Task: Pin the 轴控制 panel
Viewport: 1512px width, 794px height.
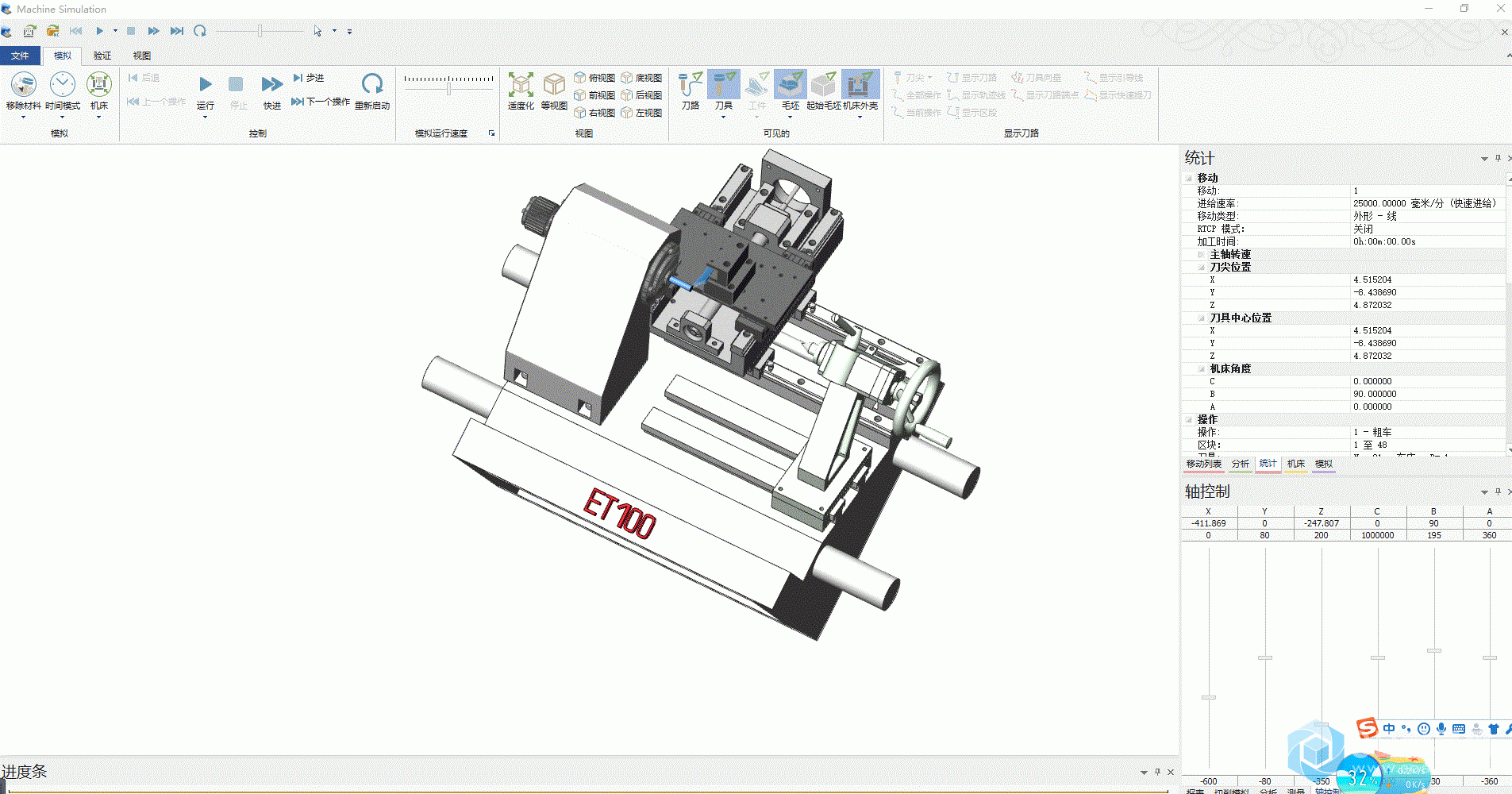Action: tap(1498, 491)
